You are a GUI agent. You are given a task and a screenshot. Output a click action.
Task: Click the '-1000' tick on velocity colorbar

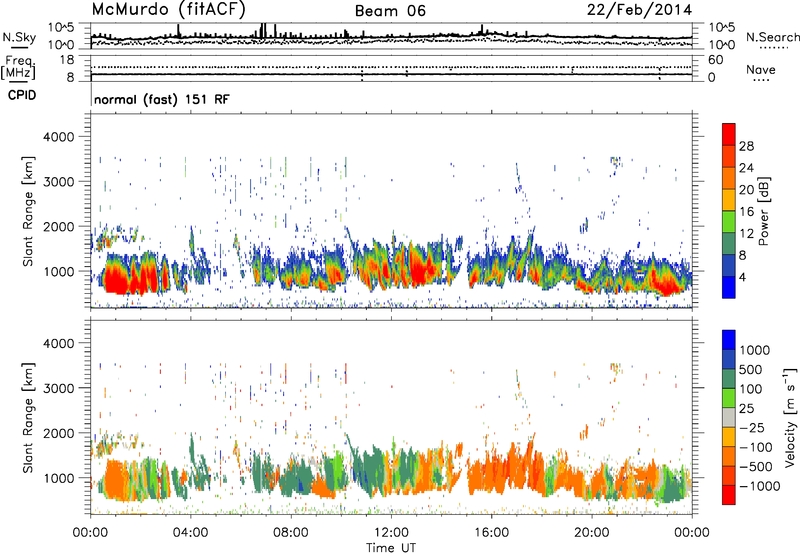(x=759, y=486)
